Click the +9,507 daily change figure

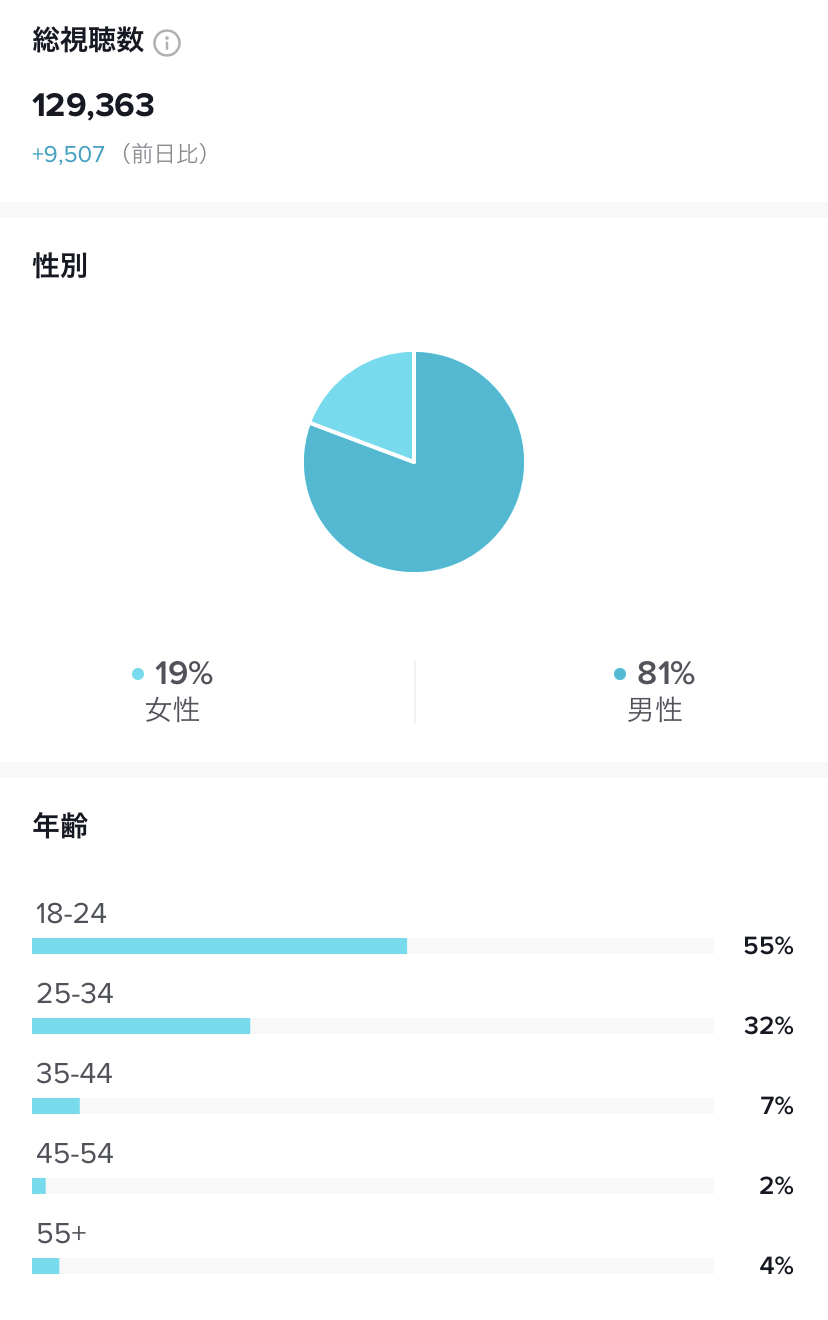[x=68, y=155]
